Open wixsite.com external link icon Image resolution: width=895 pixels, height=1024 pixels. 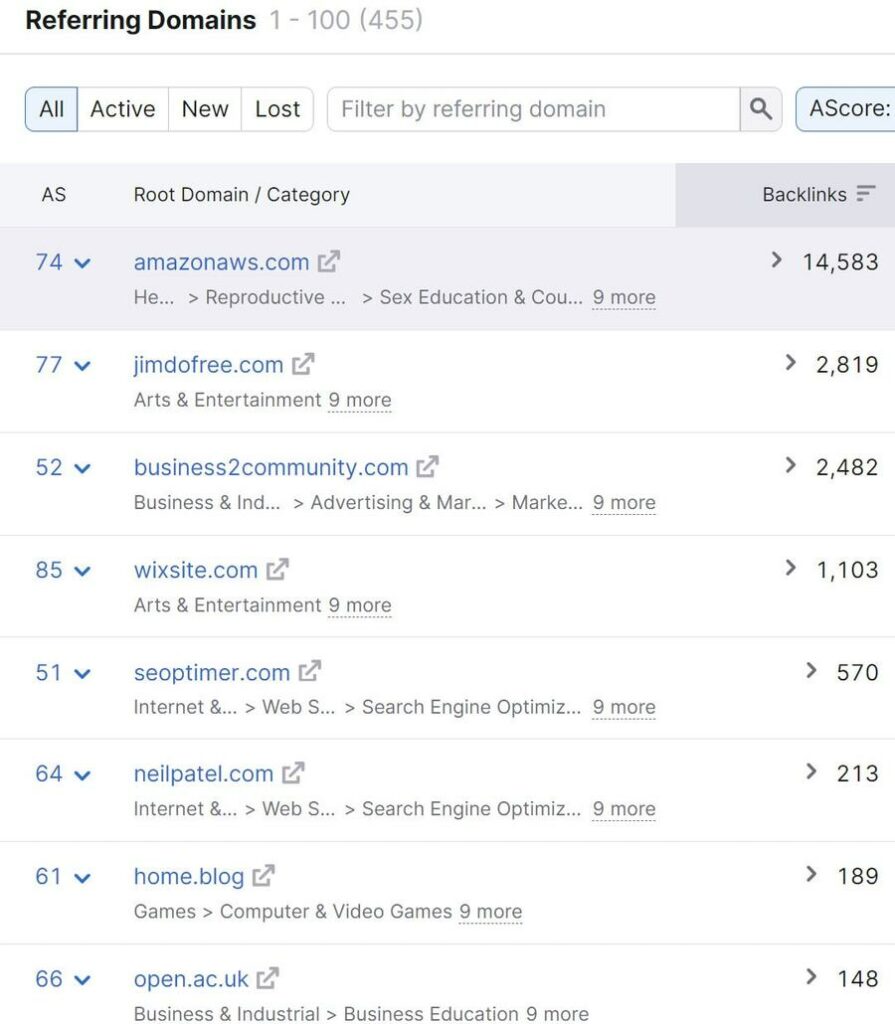(x=278, y=569)
